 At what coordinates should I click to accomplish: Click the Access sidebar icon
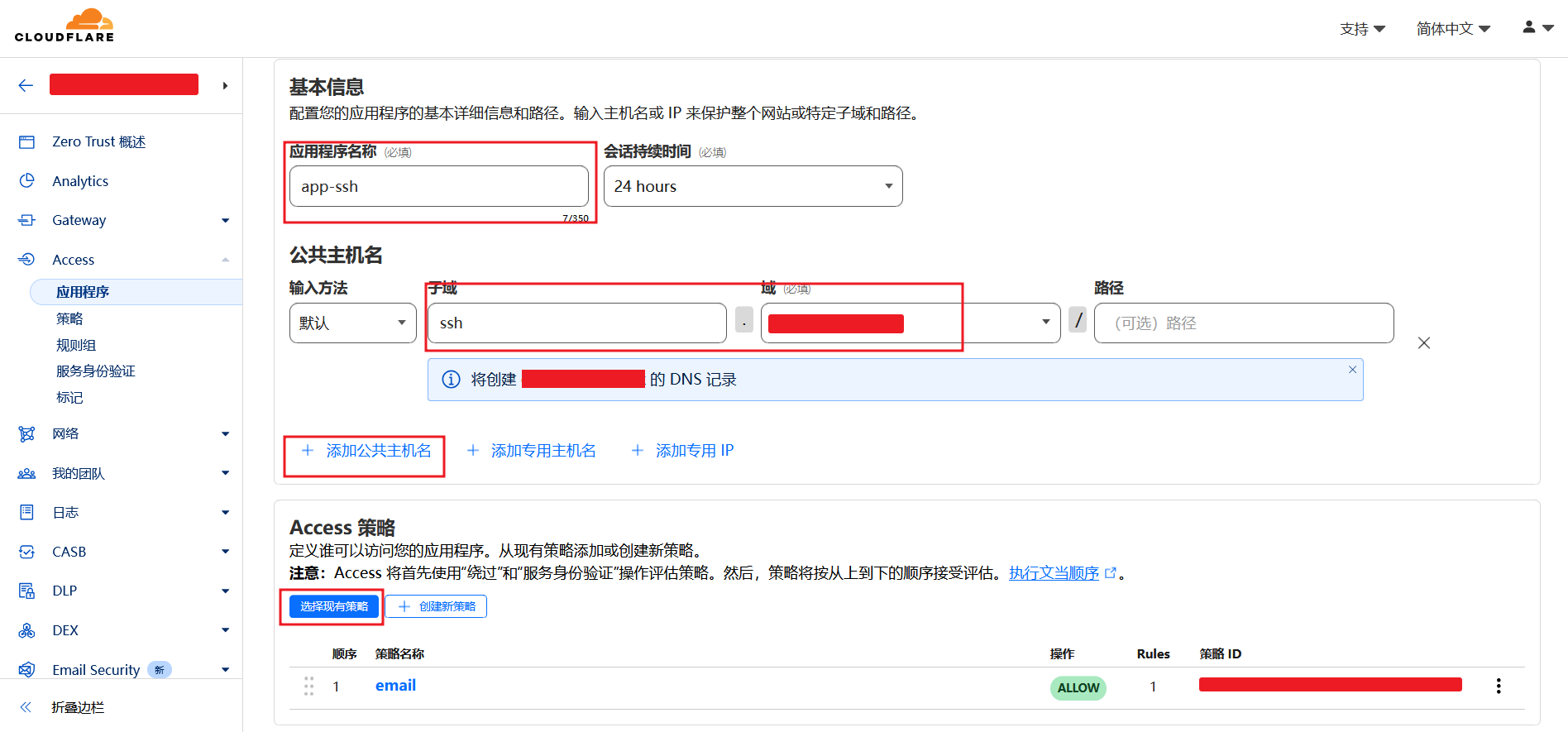click(26, 260)
